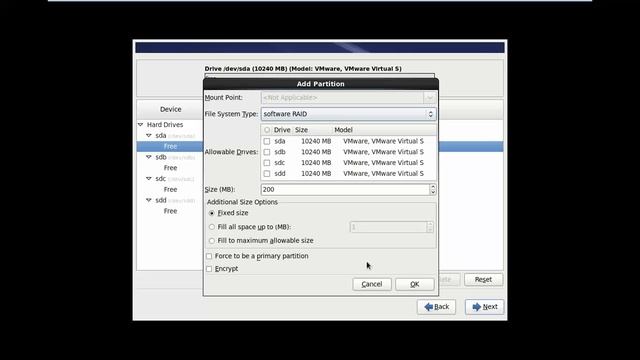Open the File System Type dropdown
The image size is (640, 360).
click(348, 114)
